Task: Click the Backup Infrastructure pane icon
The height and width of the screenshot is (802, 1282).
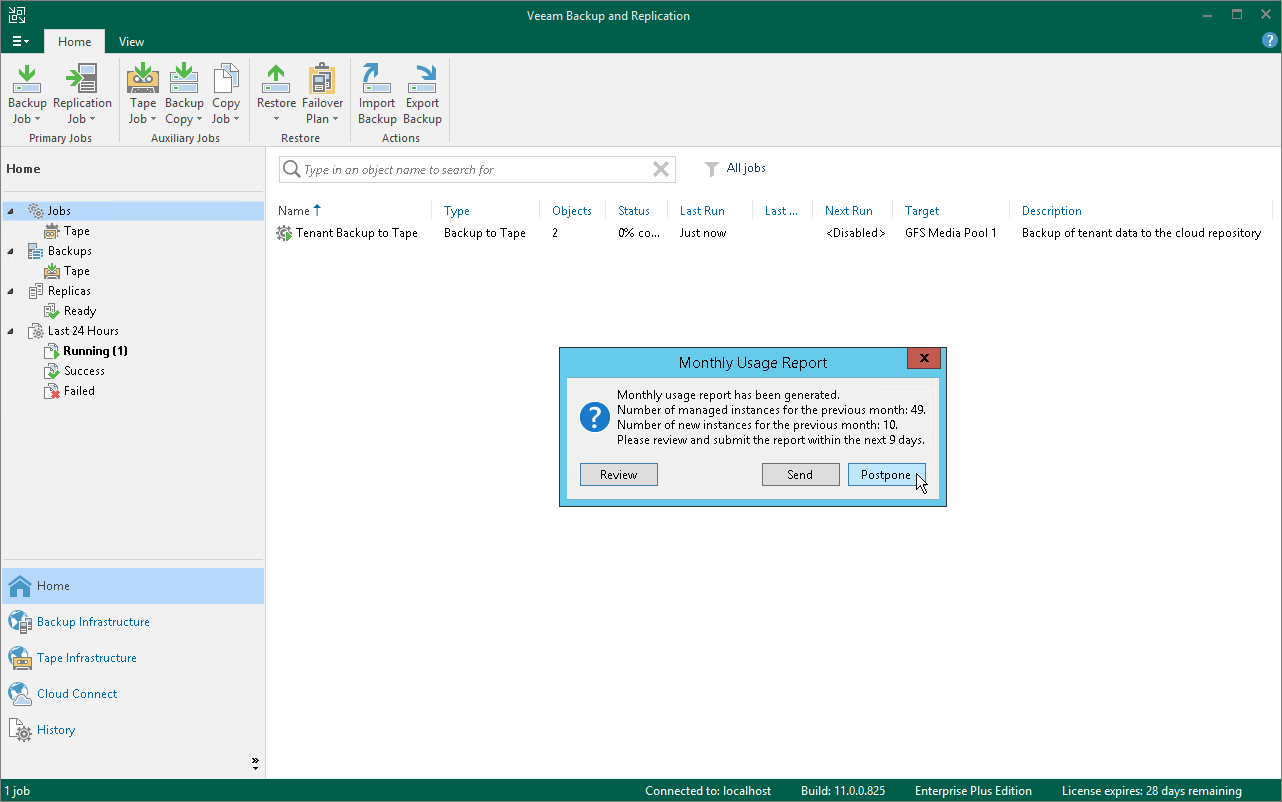Action: 20,622
